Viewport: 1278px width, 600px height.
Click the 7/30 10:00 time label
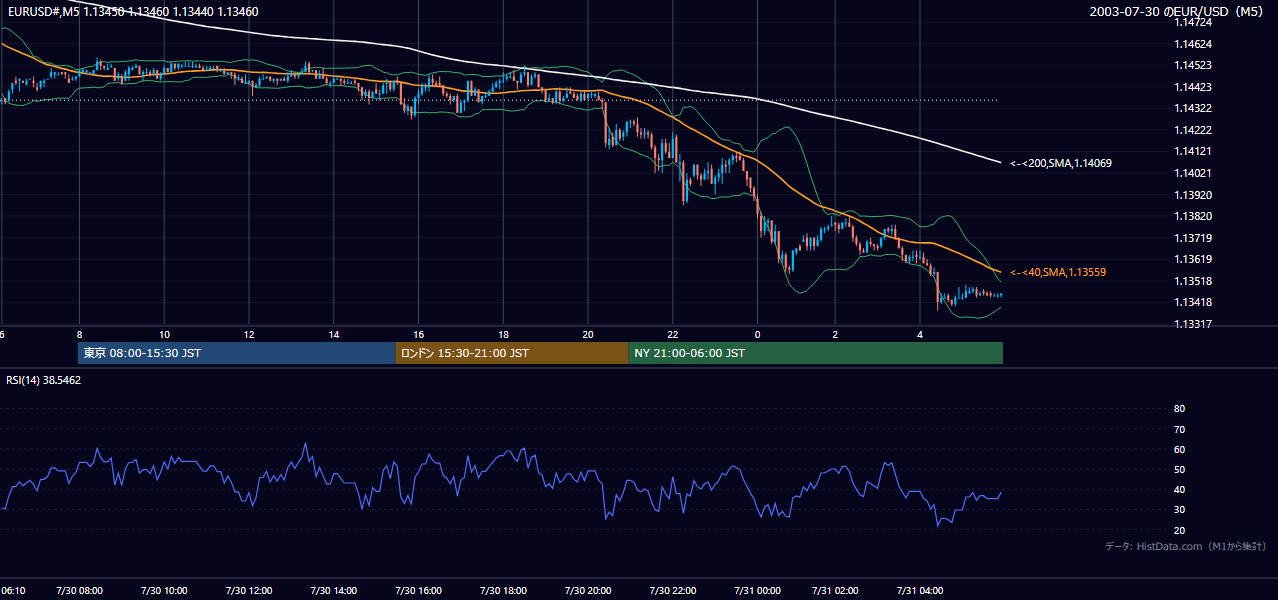(164, 590)
